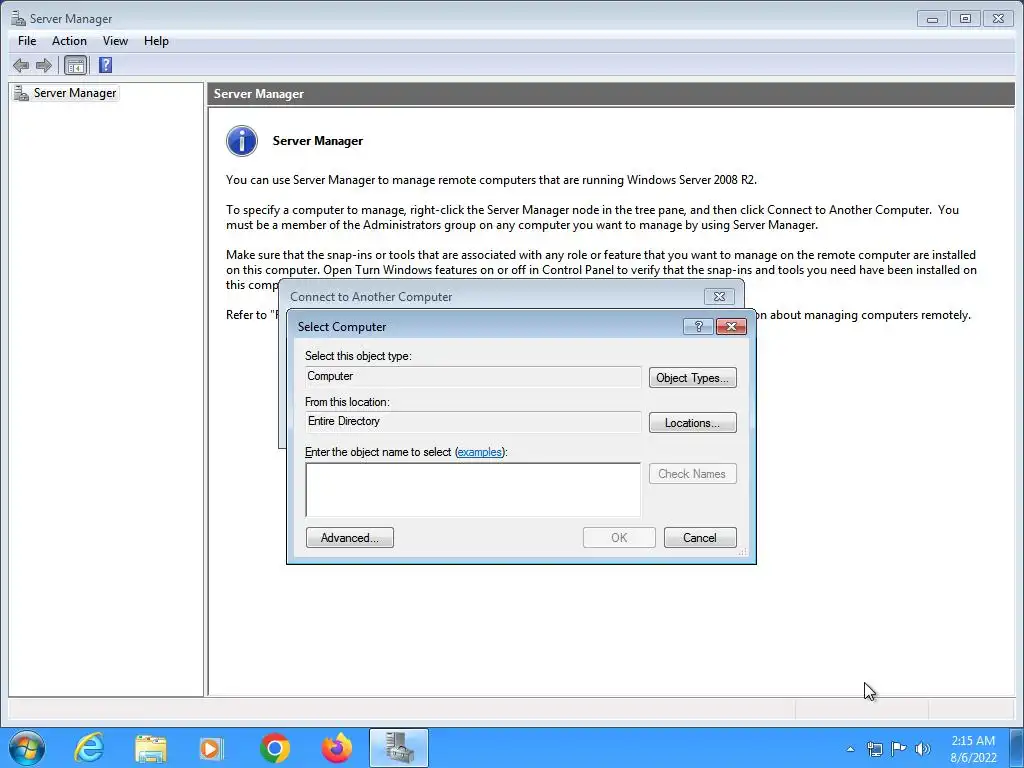This screenshot has width=1024, height=768.
Task: Open the Windows Start menu
Action: coord(27,748)
